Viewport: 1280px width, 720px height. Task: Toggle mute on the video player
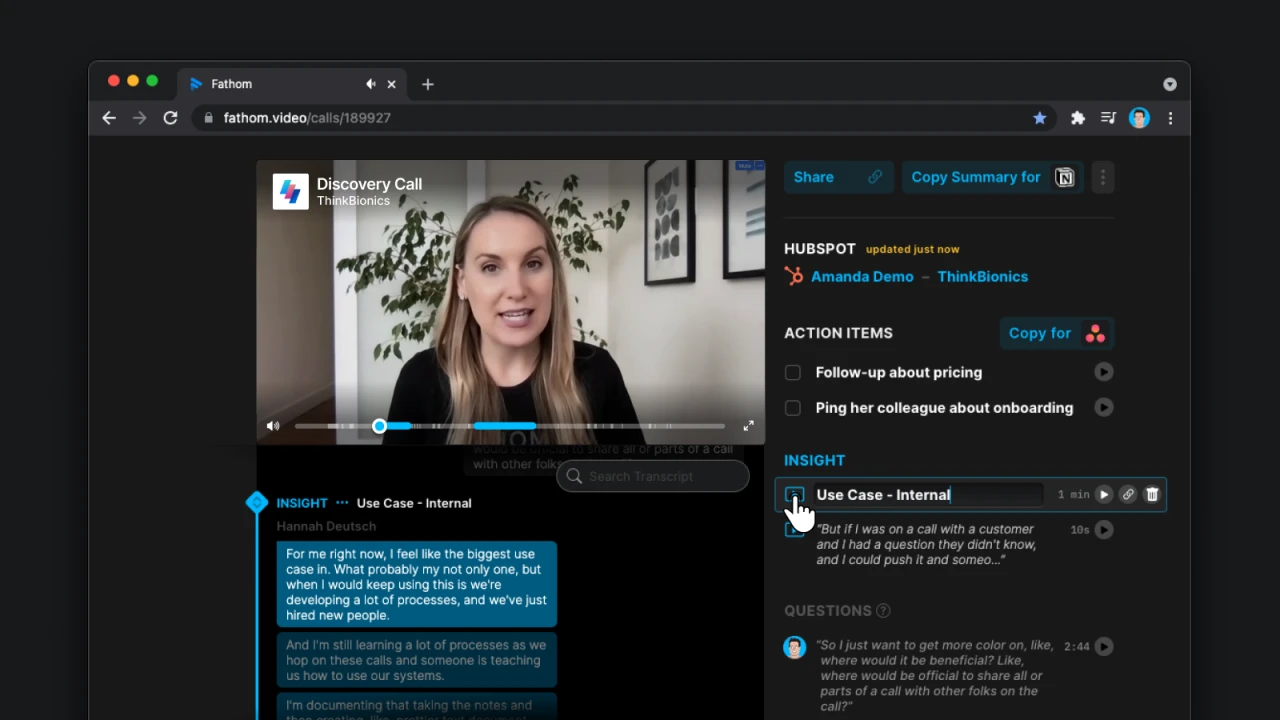tap(272, 426)
